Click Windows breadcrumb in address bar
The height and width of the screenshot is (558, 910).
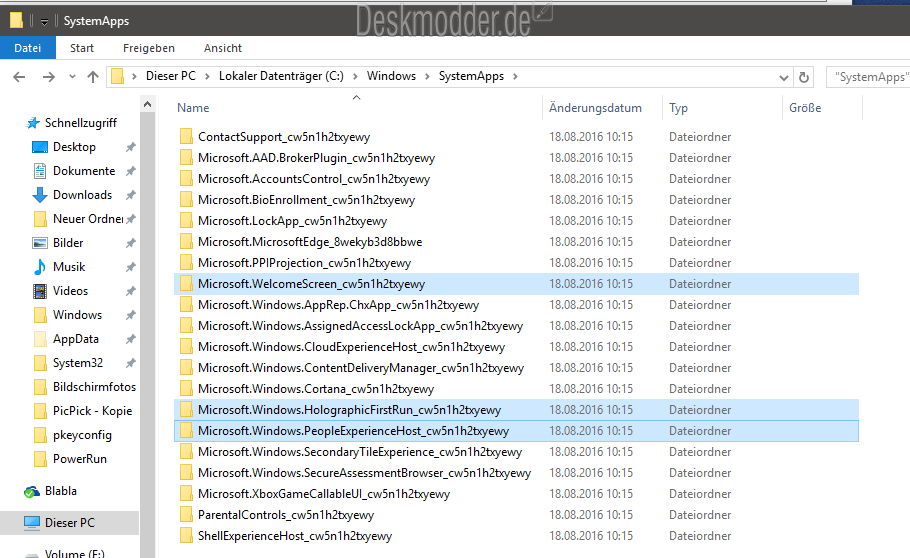[391, 76]
